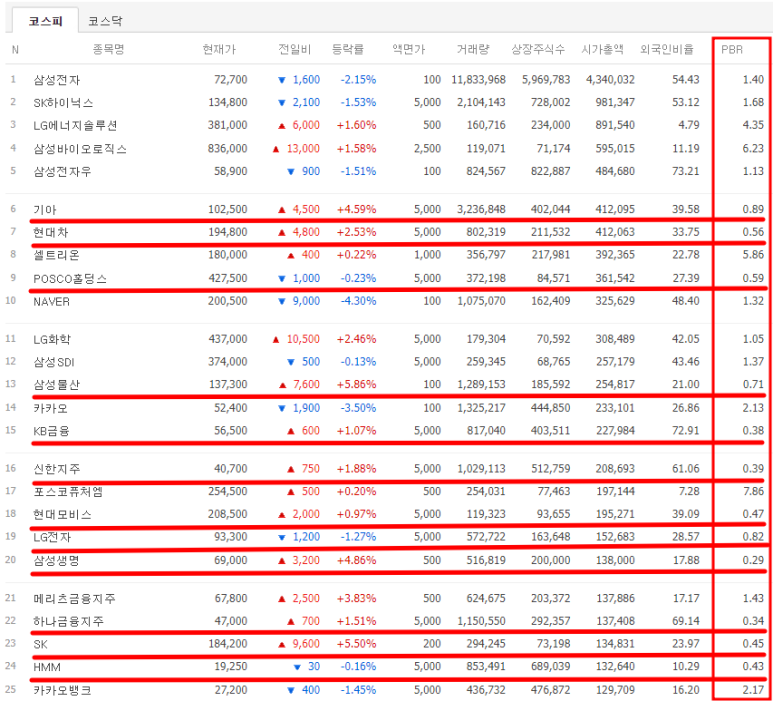773x701 pixels.
Task: Click the 현재가 column header
Action: (219, 49)
